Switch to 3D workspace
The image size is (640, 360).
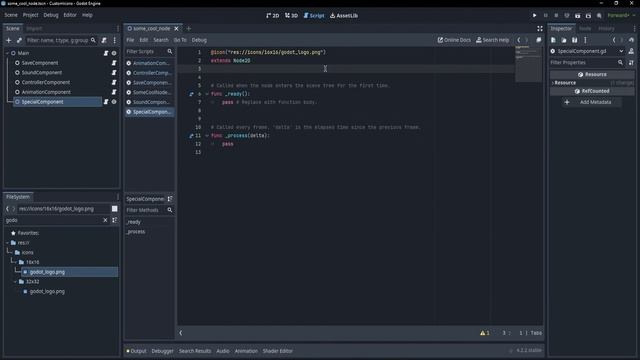(x=291, y=16)
